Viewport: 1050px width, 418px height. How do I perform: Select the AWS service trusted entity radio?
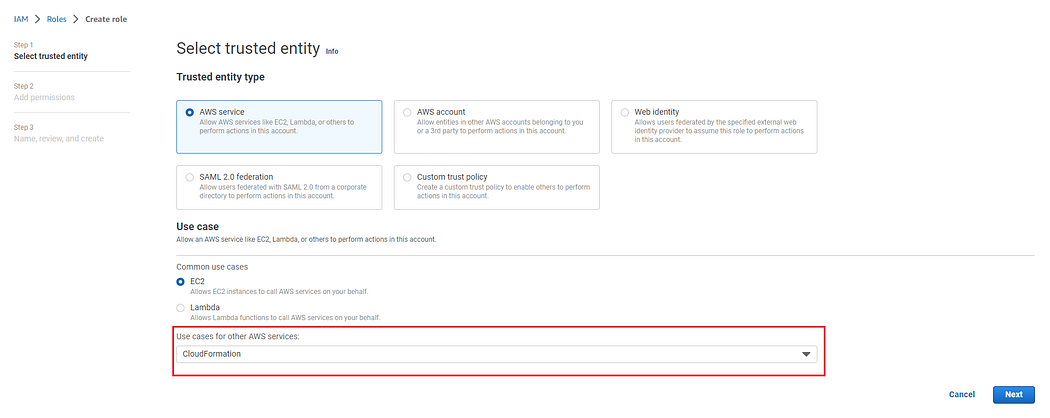[x=190, y=113]
